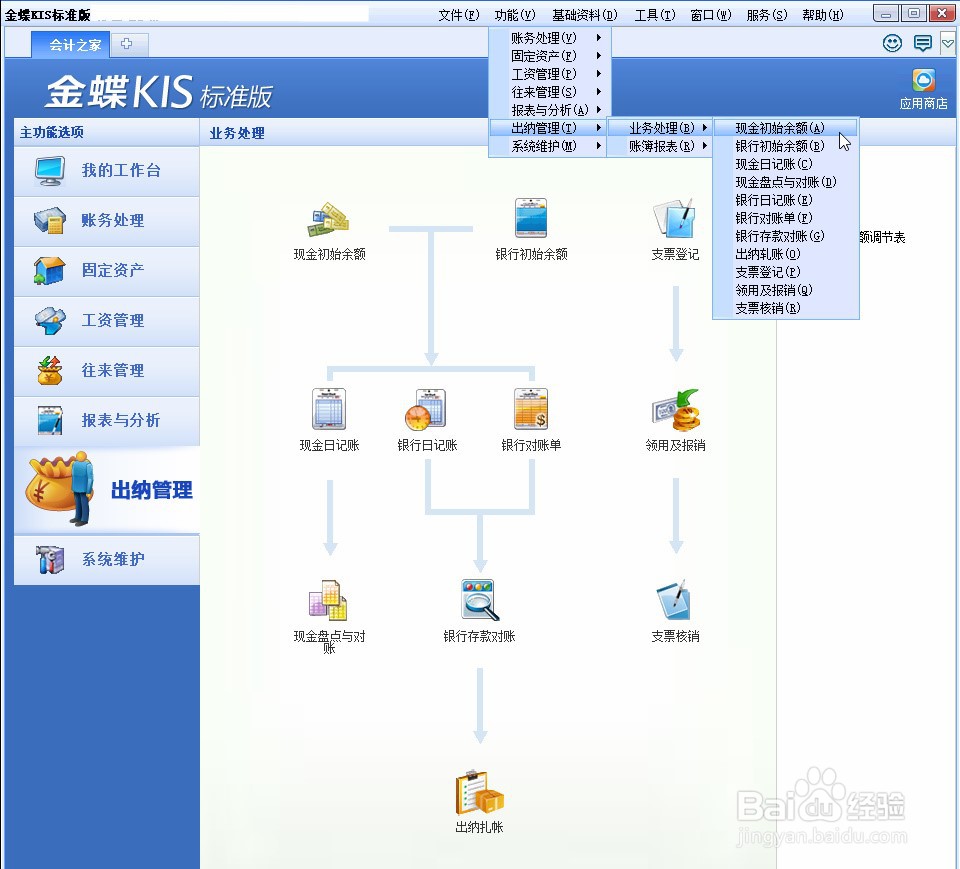This screenshot has width=960, height=869.
Task: Click the 账务处理 calculator icon
Action: [x=50, y=220]
